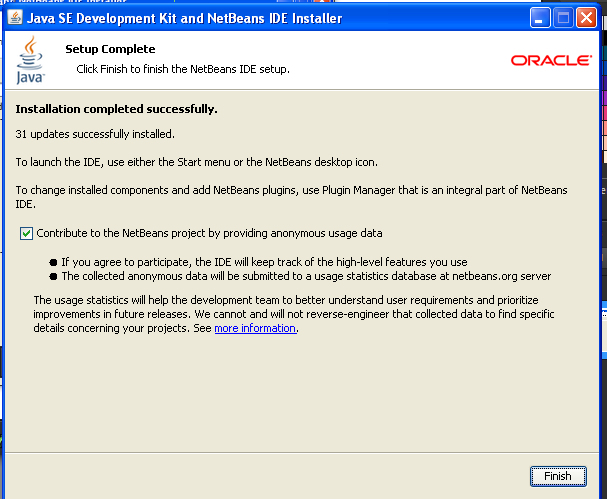Viewport: 607px width, 499px height.
Task: Click the 'Contribute to the NetBeans project' label
Action: [210, 233]
